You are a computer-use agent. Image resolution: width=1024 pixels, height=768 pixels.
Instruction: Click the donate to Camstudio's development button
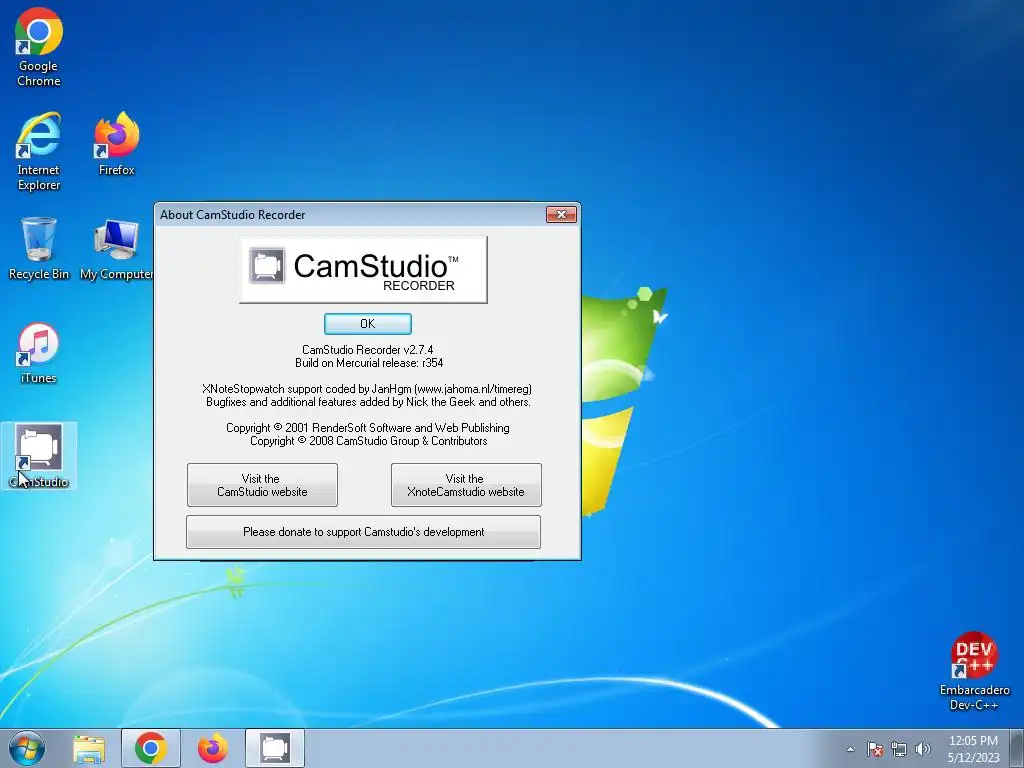click(363, 532)
